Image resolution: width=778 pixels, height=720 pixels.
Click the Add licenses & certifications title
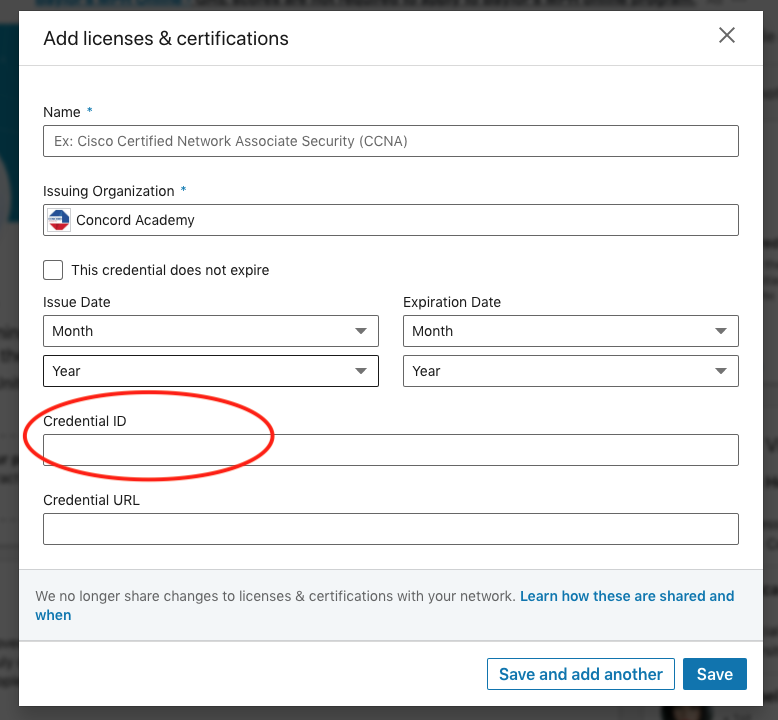tap(166, 39)
